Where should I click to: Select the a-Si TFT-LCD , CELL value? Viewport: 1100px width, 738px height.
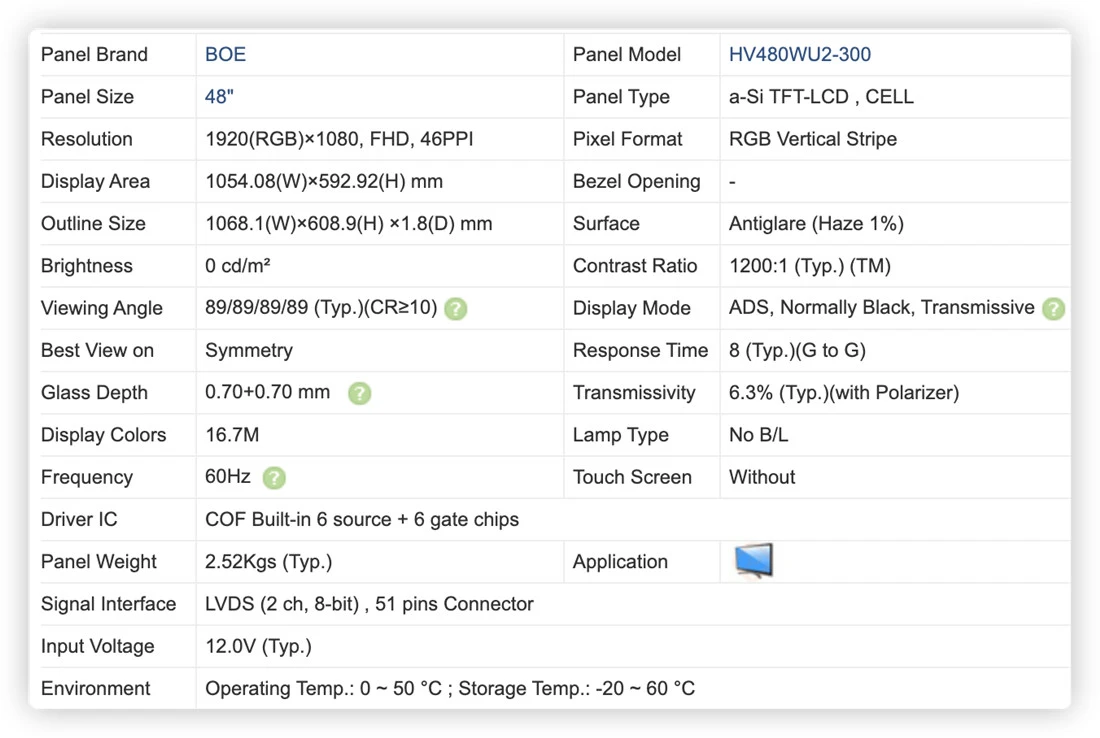(821, 97)
